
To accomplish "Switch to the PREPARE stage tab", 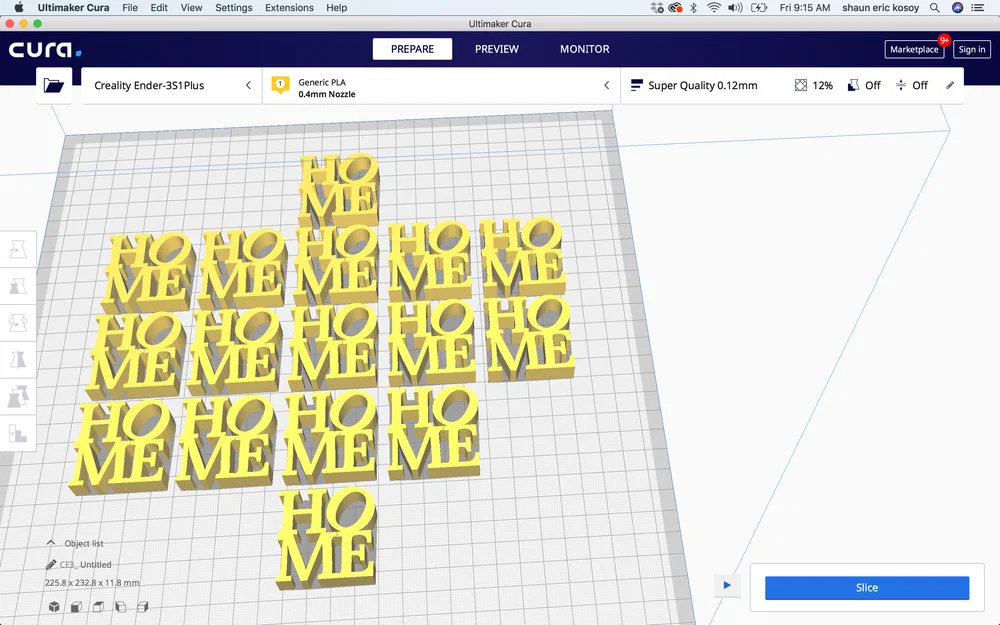I will tap(413, 49).
